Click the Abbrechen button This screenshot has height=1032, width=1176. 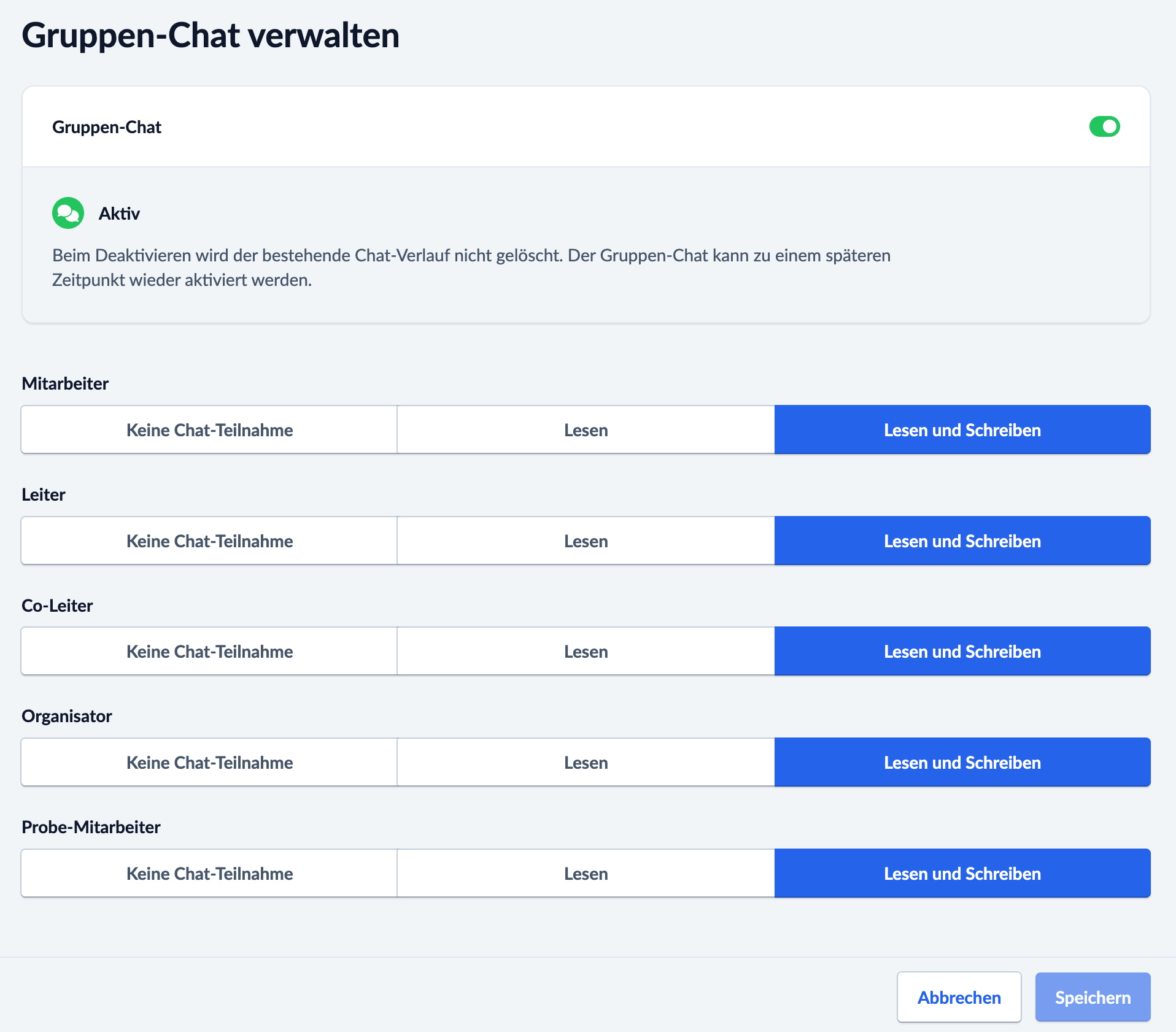(x=959, y=997)
